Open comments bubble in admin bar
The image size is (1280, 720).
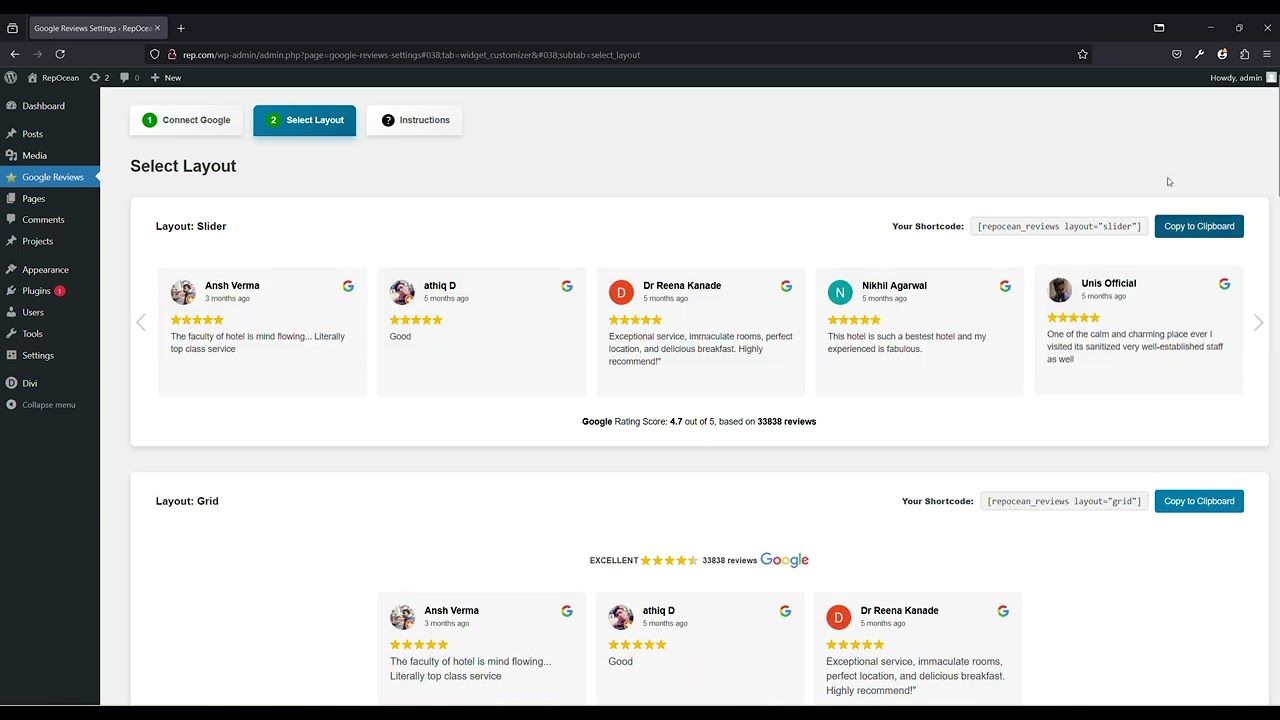130,77
